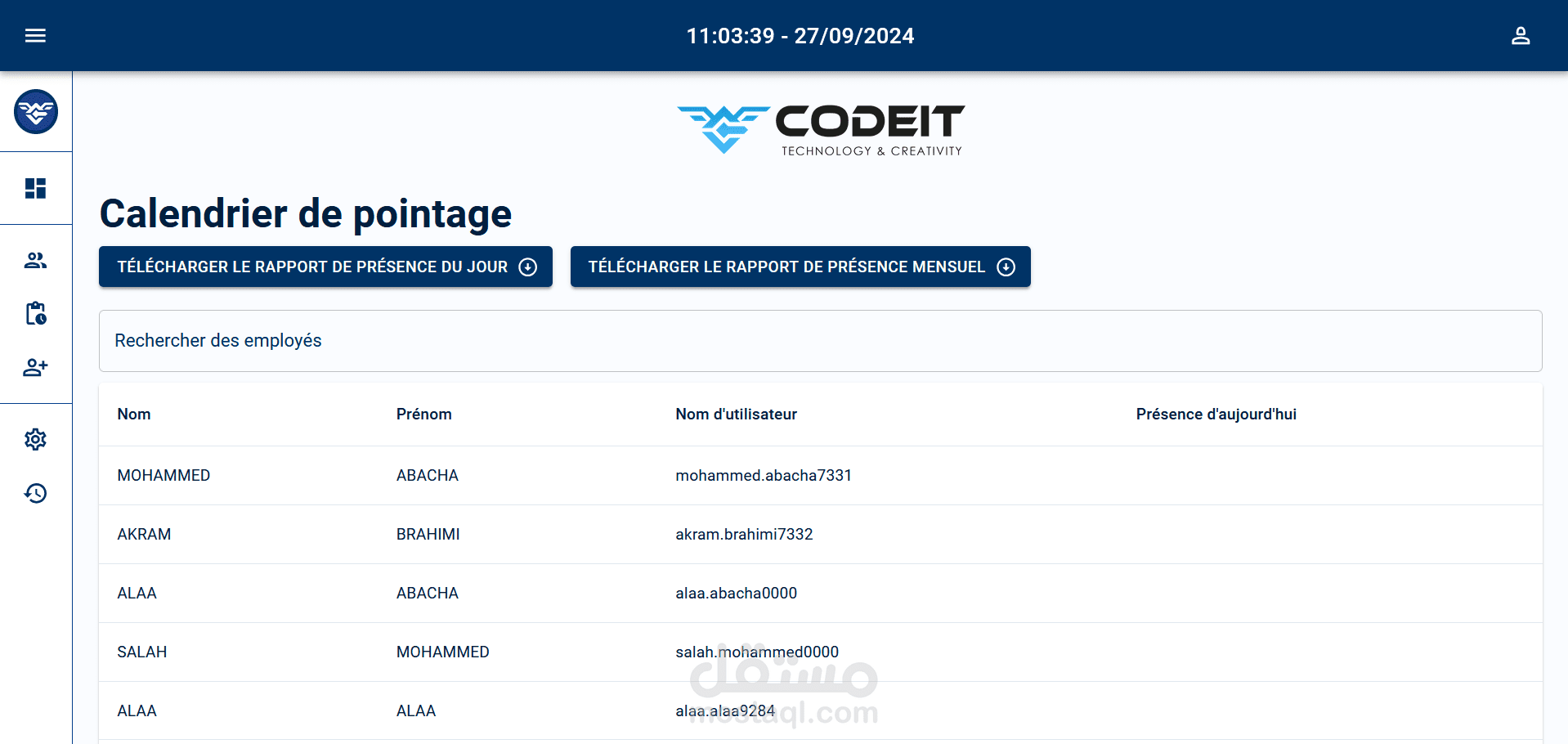Download the monthly presence report
This screenshot has width=1568, height=744.
800,267
